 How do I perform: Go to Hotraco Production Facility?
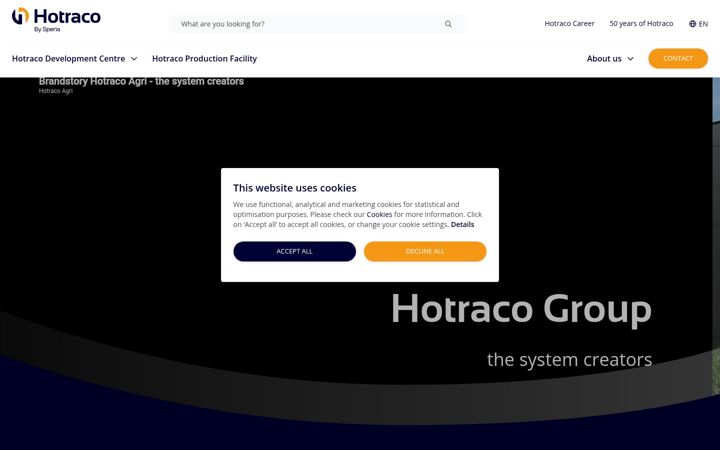[204, 59]
